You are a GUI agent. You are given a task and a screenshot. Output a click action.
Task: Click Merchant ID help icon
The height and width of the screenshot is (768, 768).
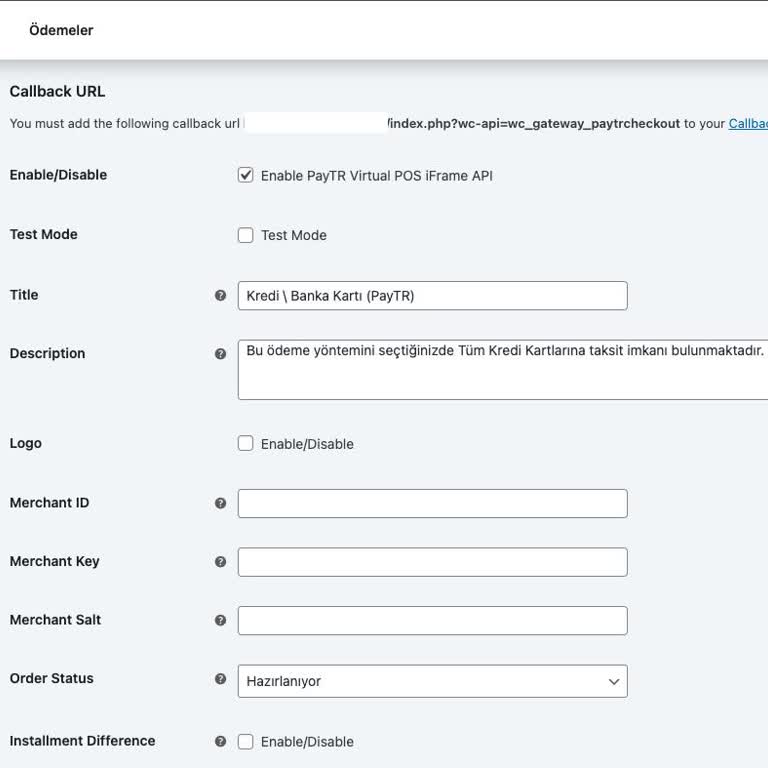[x=220, y=503]
